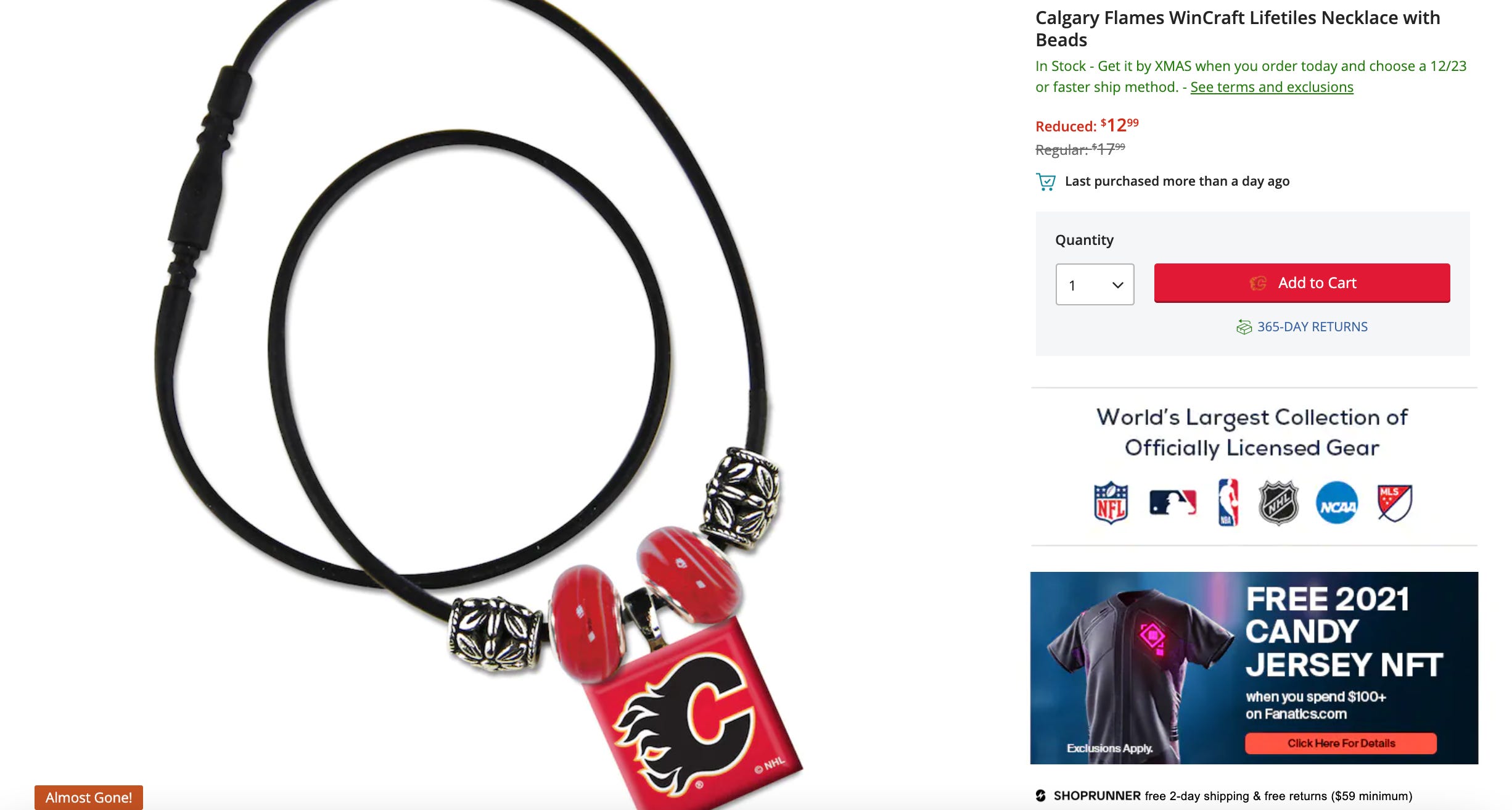Click the Candy Jersey NFT banner image
This screenshot has height=810, width=1512.
click(1254, 668)
